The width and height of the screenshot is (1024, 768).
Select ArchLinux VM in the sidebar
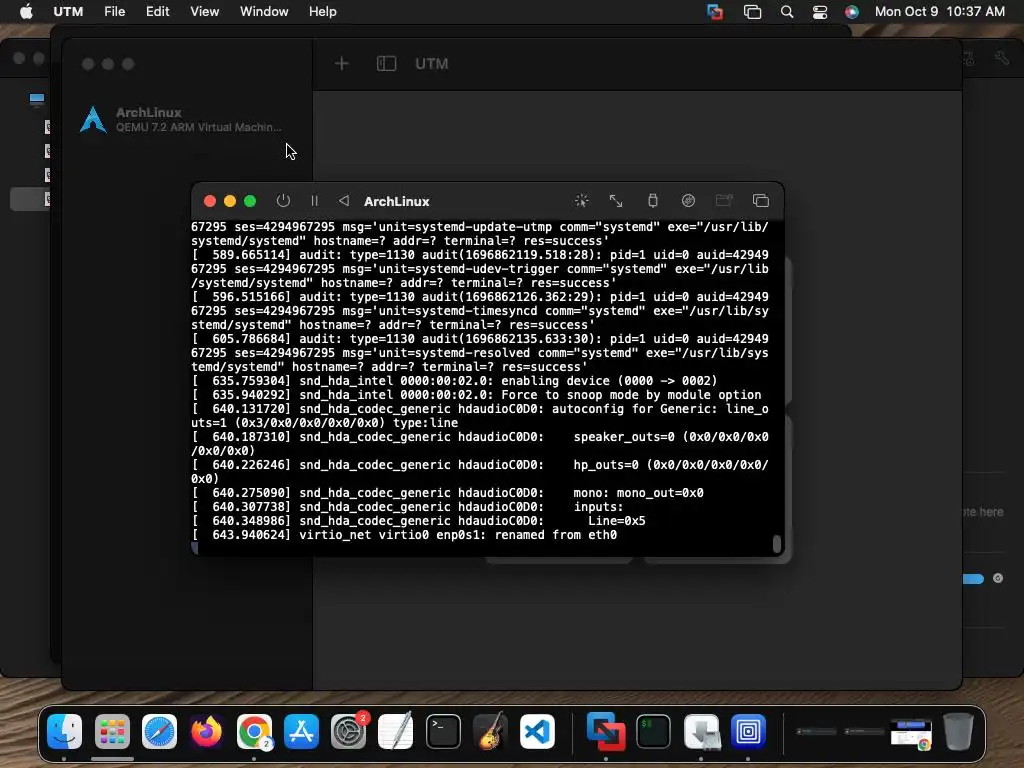pyautogui.click(x=187, y=120)
